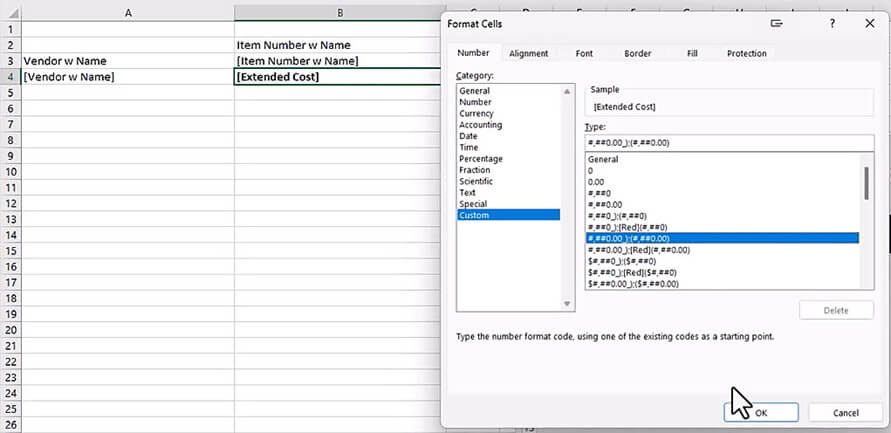Choose Currency in Category list
This screenshot has height=433, width=891.
[x=476, y=114]
